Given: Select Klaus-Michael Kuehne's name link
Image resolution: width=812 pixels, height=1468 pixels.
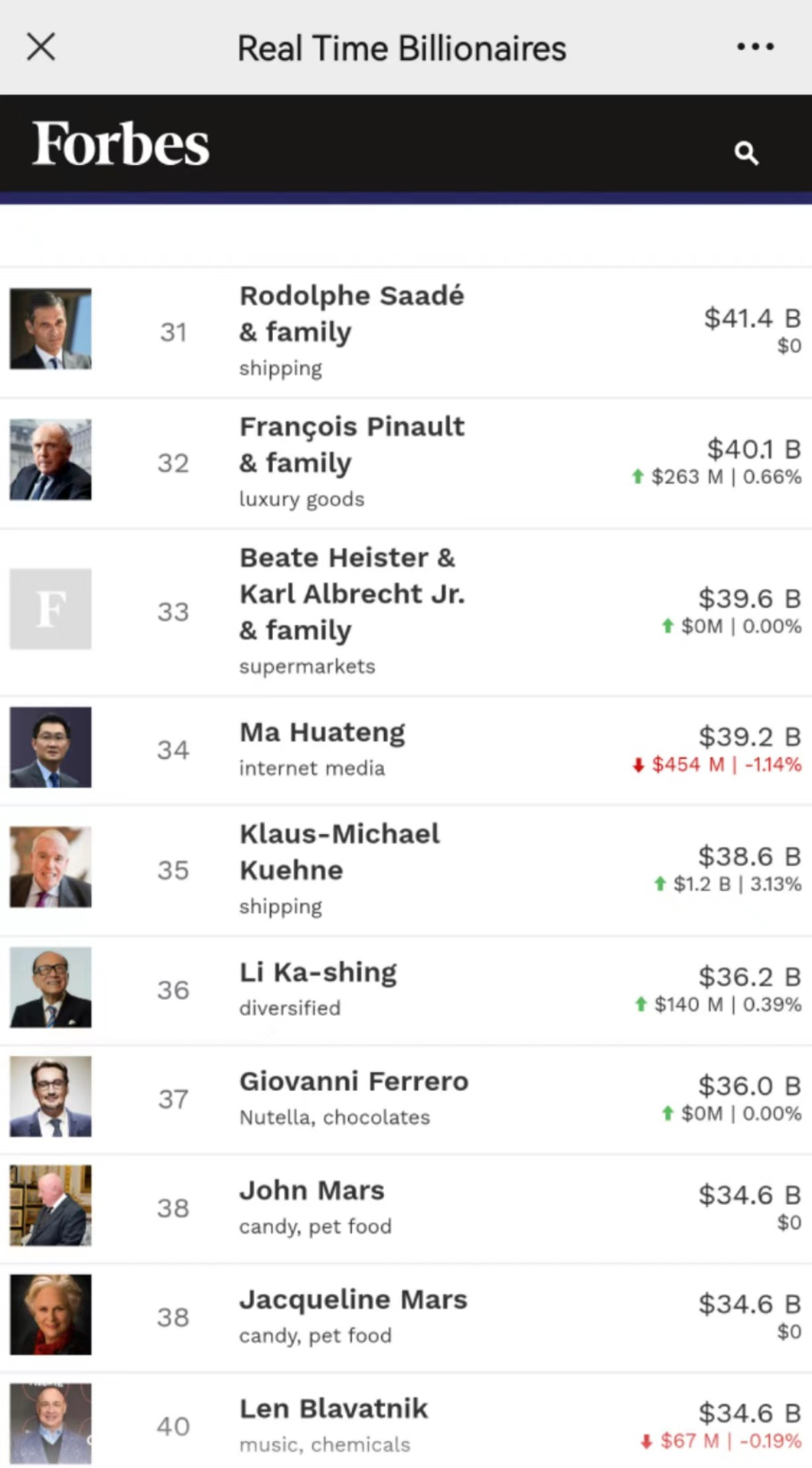Looking at the screenshot, I should click(338, 852).
